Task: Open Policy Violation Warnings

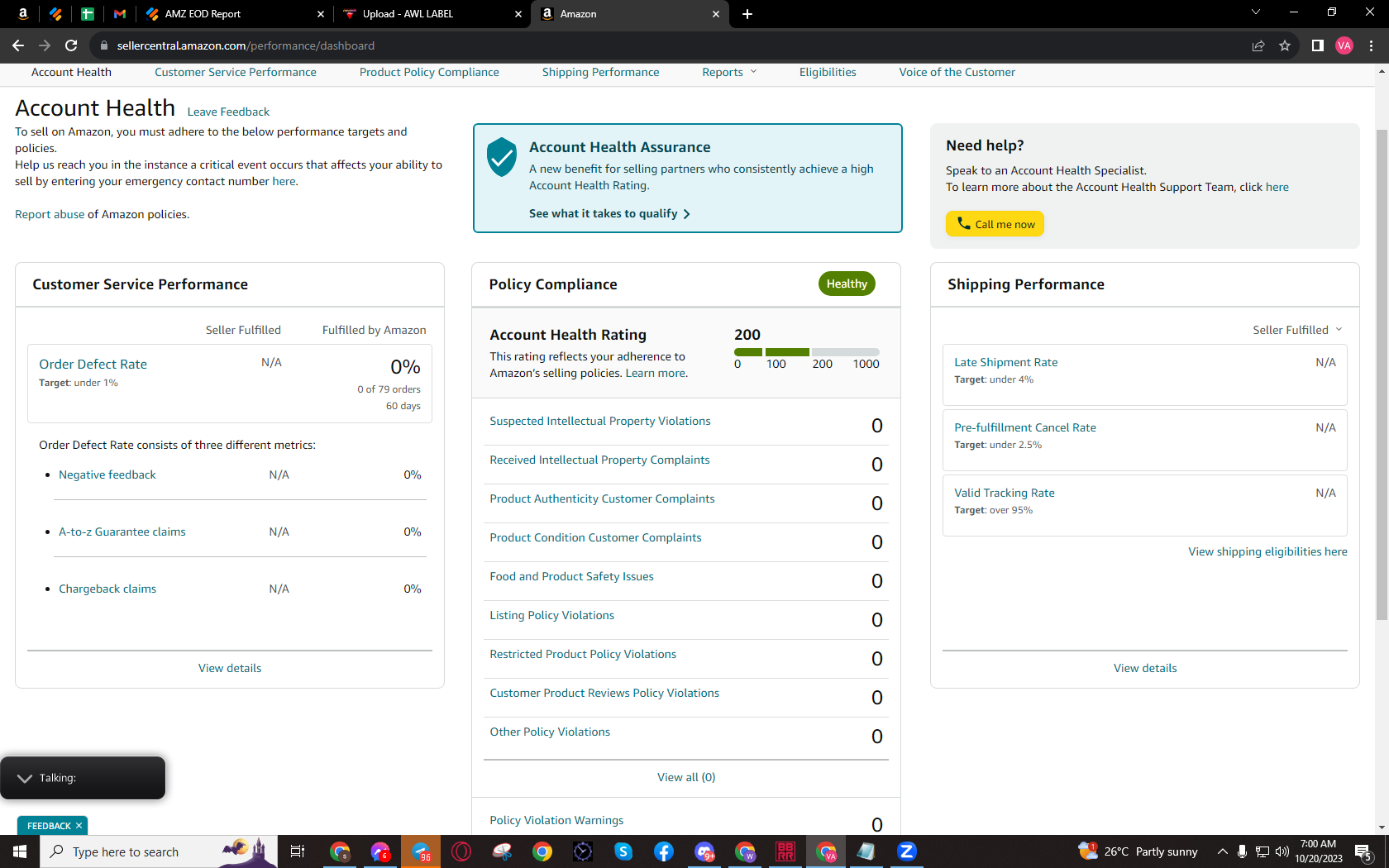Action: click(556, 820)
